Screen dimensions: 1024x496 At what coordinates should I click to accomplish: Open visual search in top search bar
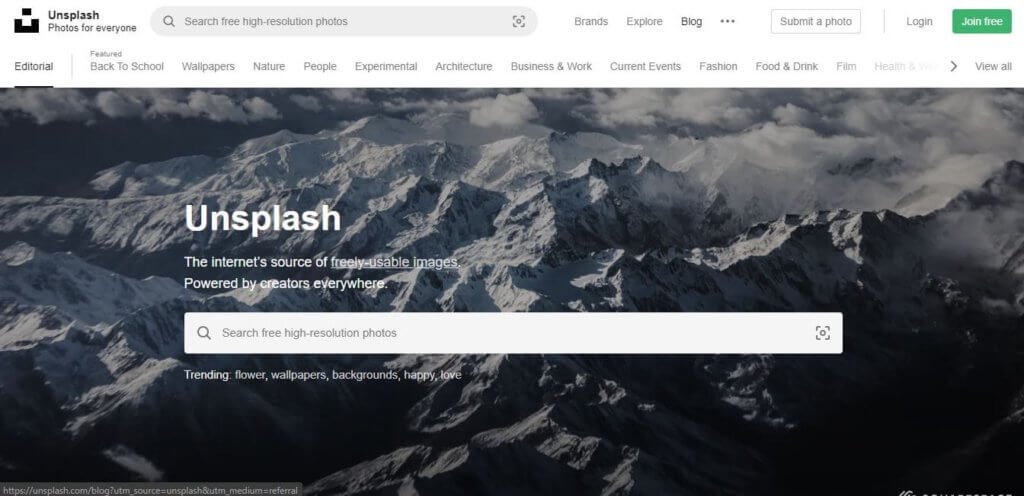tap(518, 21)
